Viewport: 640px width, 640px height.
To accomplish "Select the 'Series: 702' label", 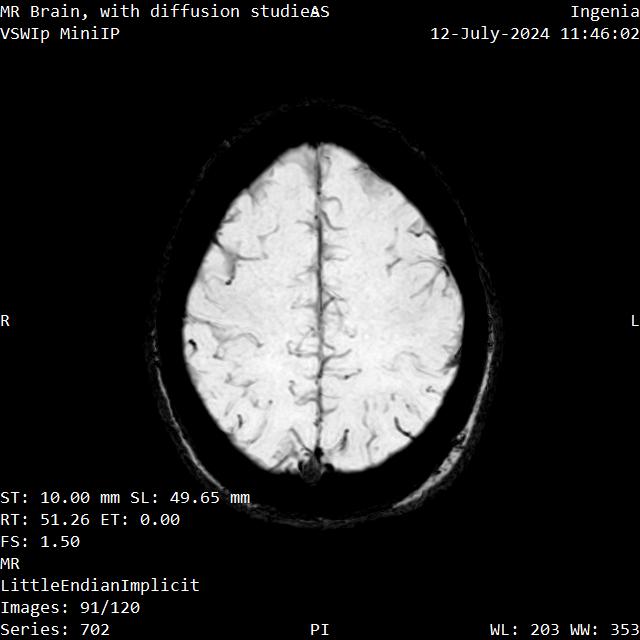I will pyautogui.click(x=55, y=630).
